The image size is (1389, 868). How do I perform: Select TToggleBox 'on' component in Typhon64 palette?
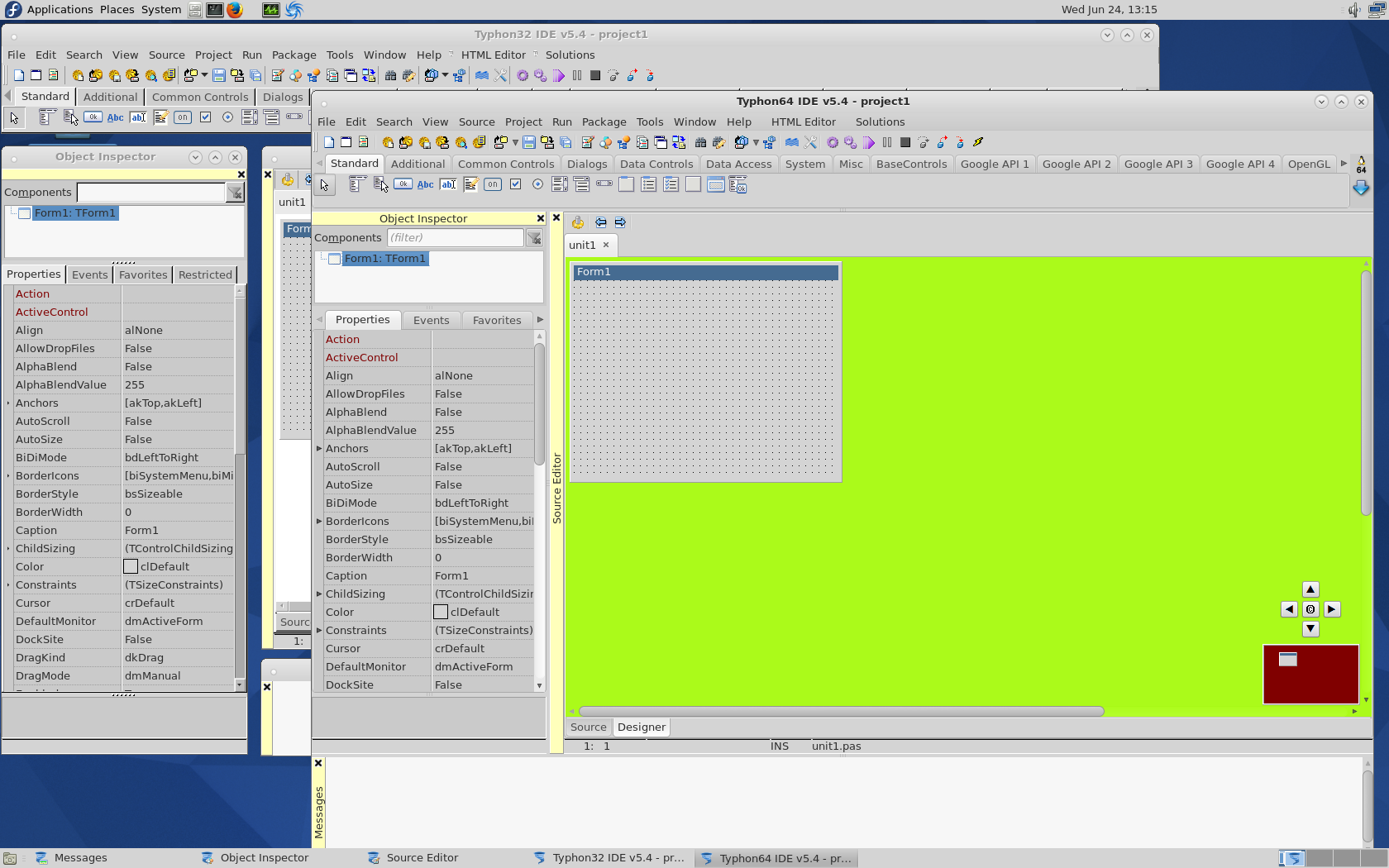click(493, 184)
